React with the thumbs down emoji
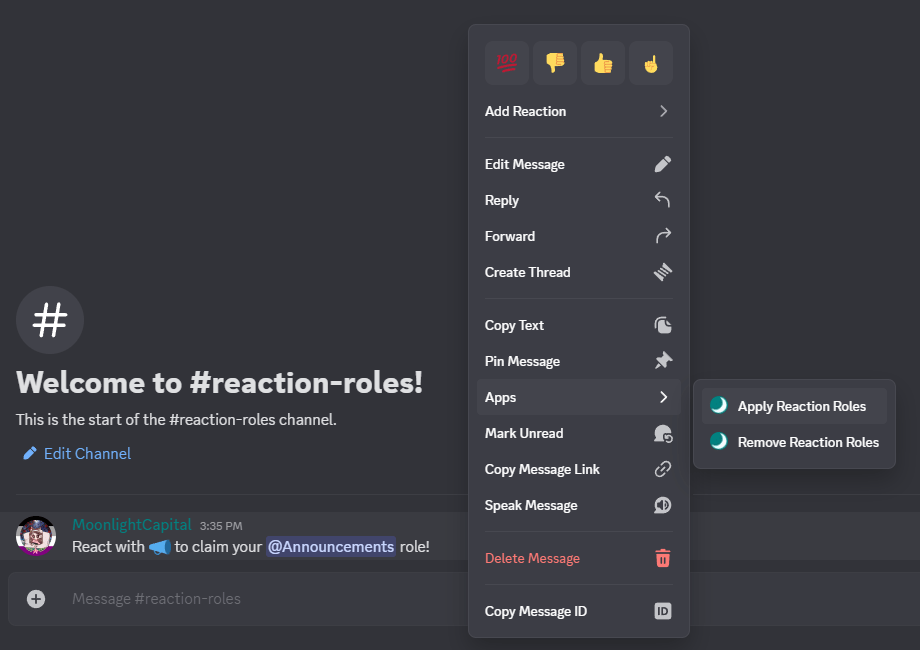Image resolution: width=920 pixels, height=650 pixels. (x=555, y=63)
